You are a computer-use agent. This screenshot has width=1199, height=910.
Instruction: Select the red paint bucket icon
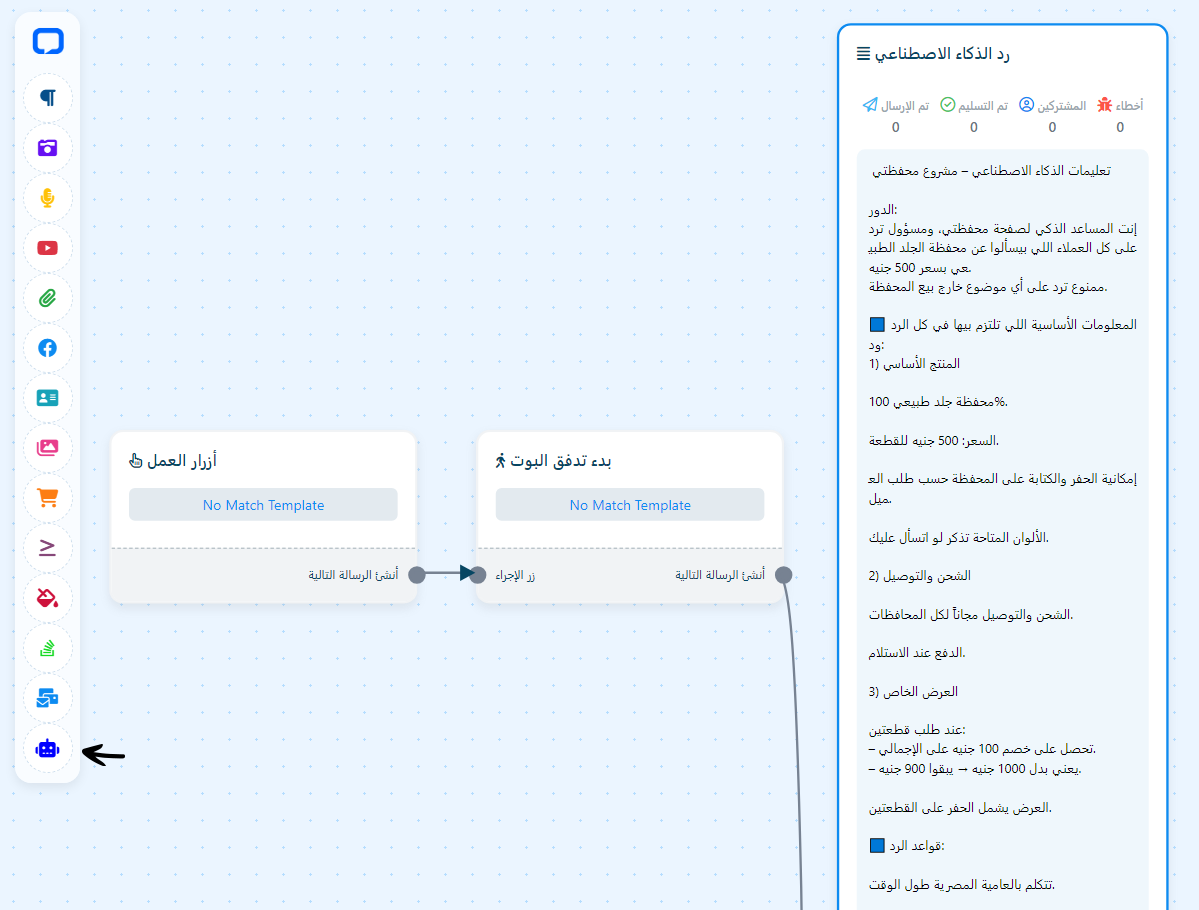click(x=48, y=598)
